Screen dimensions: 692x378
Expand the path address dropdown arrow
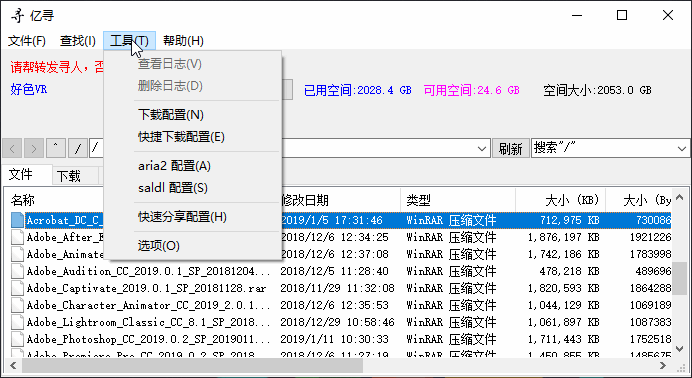point(482,149)
